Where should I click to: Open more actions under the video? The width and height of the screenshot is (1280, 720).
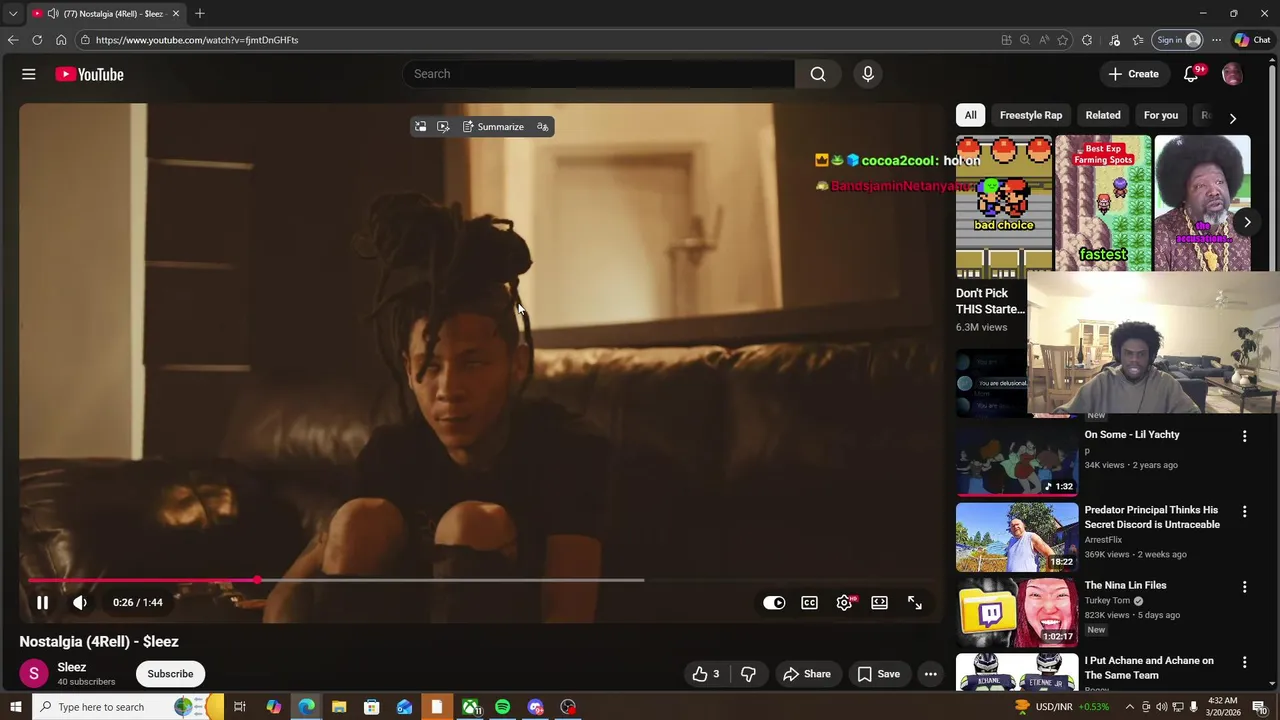point(931,674)
